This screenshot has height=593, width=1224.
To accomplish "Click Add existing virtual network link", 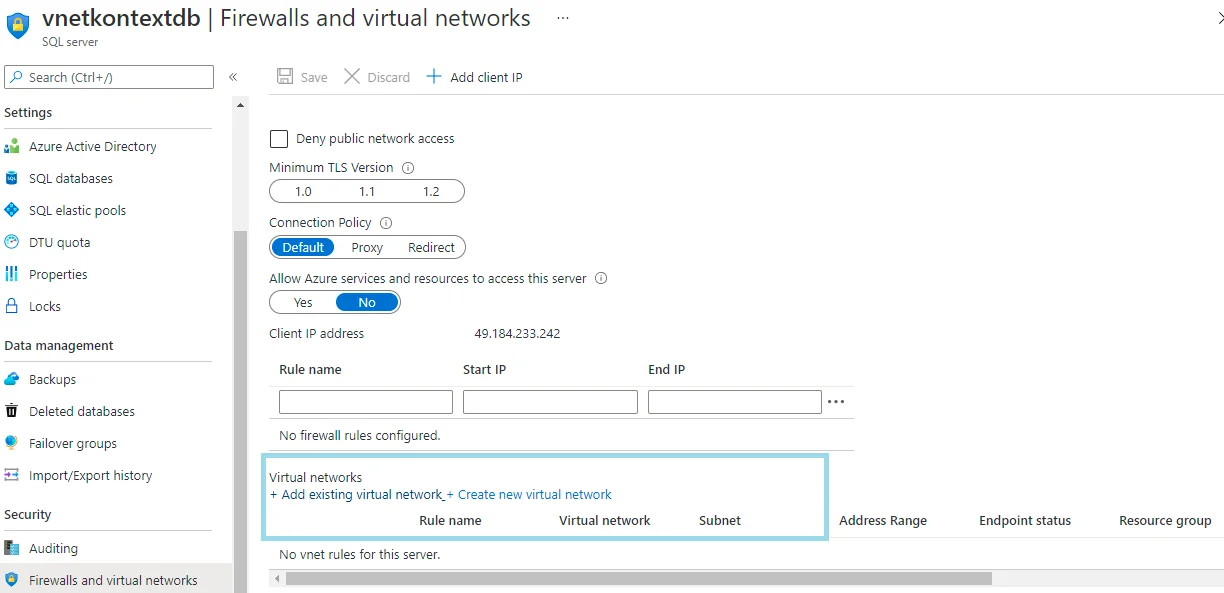I will click(357, 495).
